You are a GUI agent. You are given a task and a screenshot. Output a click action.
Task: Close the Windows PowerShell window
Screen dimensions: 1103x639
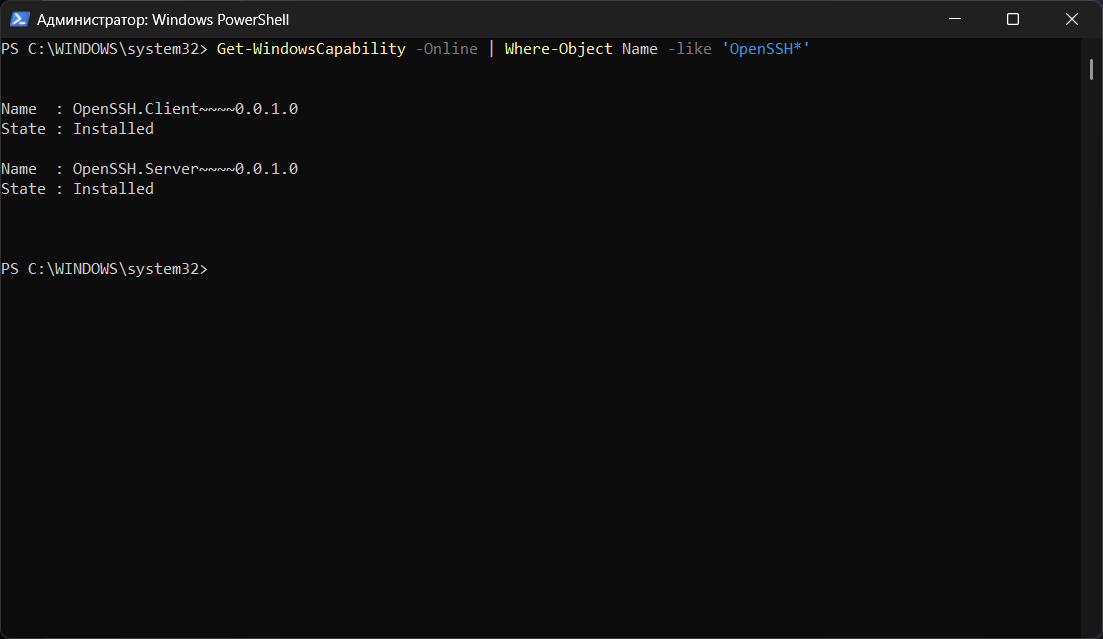coord(1072,19)
